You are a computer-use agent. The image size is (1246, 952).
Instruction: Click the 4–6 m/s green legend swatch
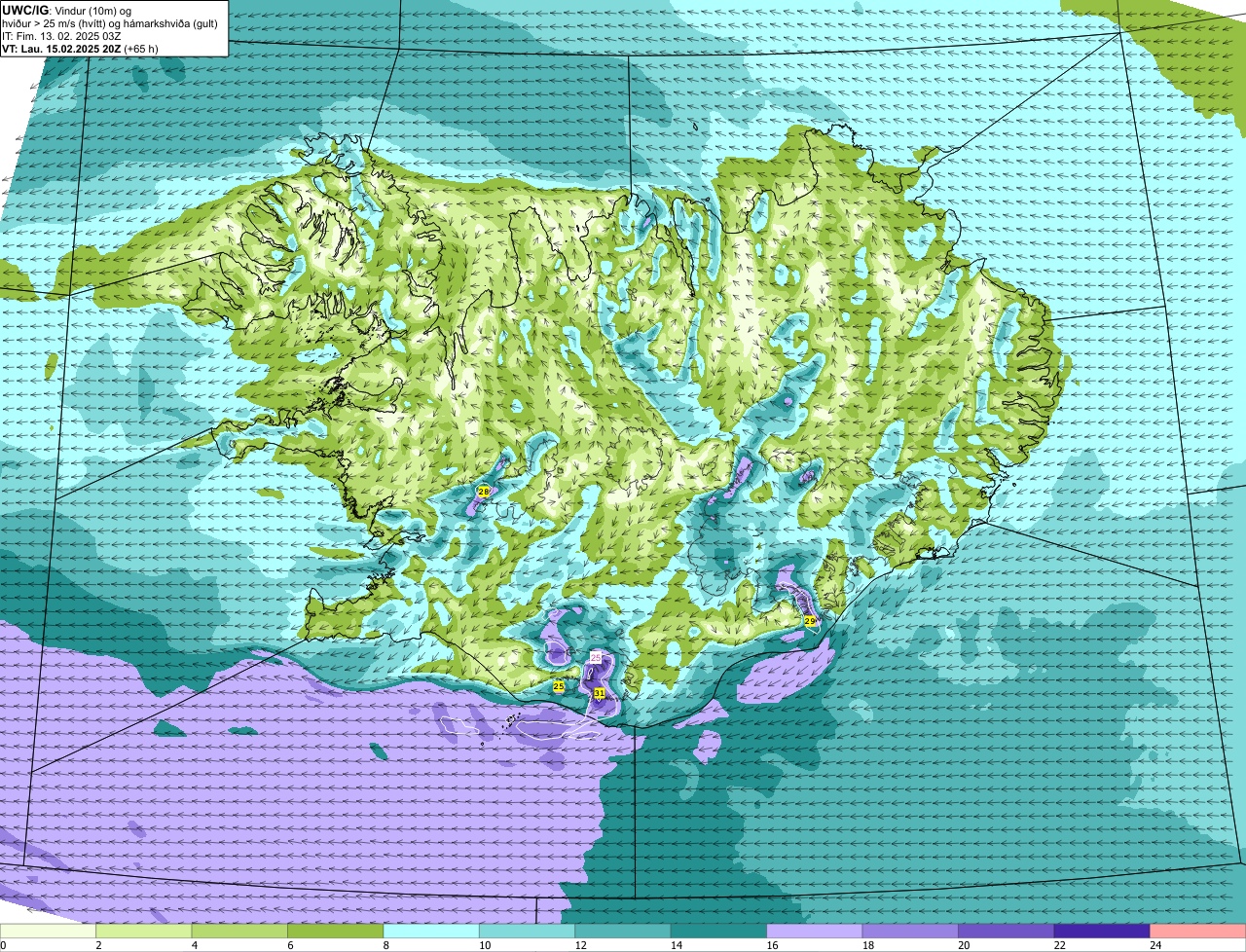point(239,931)
